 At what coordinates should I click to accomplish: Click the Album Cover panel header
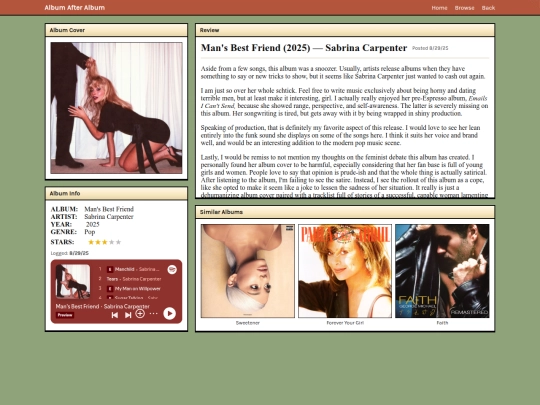coord(116,30)
